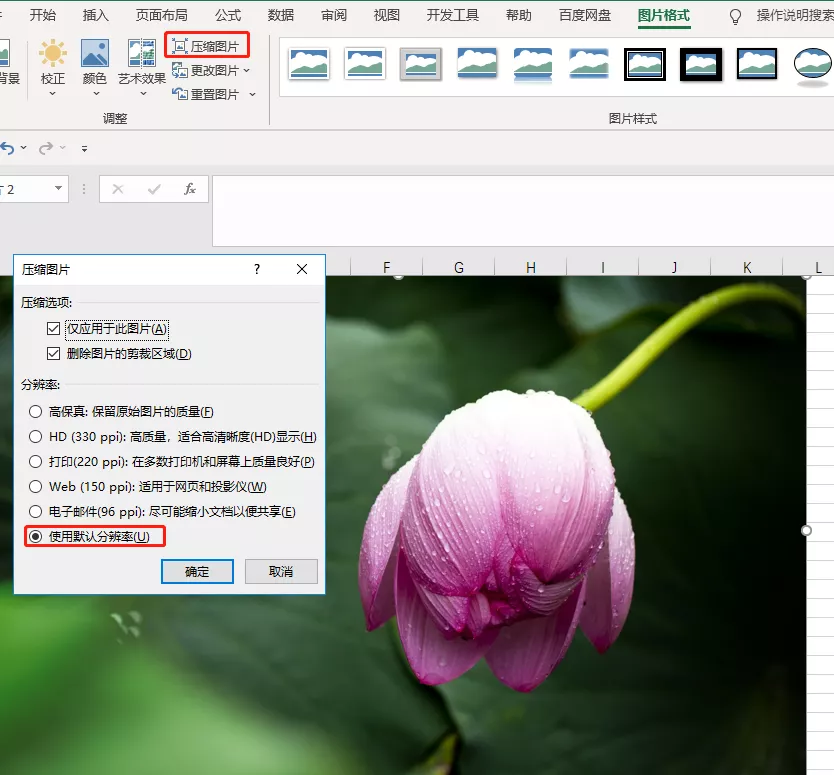This screenshot has width=834, height=775.
Task: Select a framed picture style from the gallery
Action: (x=645, y=63)
